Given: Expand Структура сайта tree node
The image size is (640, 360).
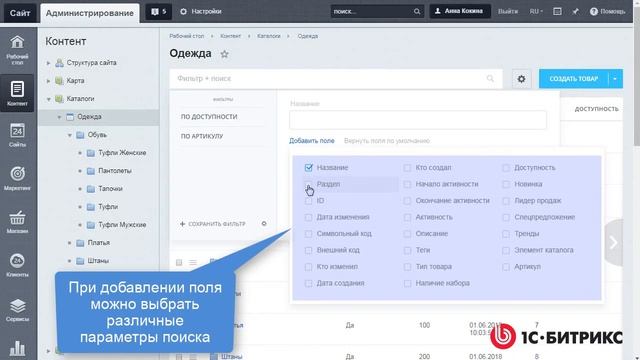Looking at the screenshot, I should click(49, 63).
